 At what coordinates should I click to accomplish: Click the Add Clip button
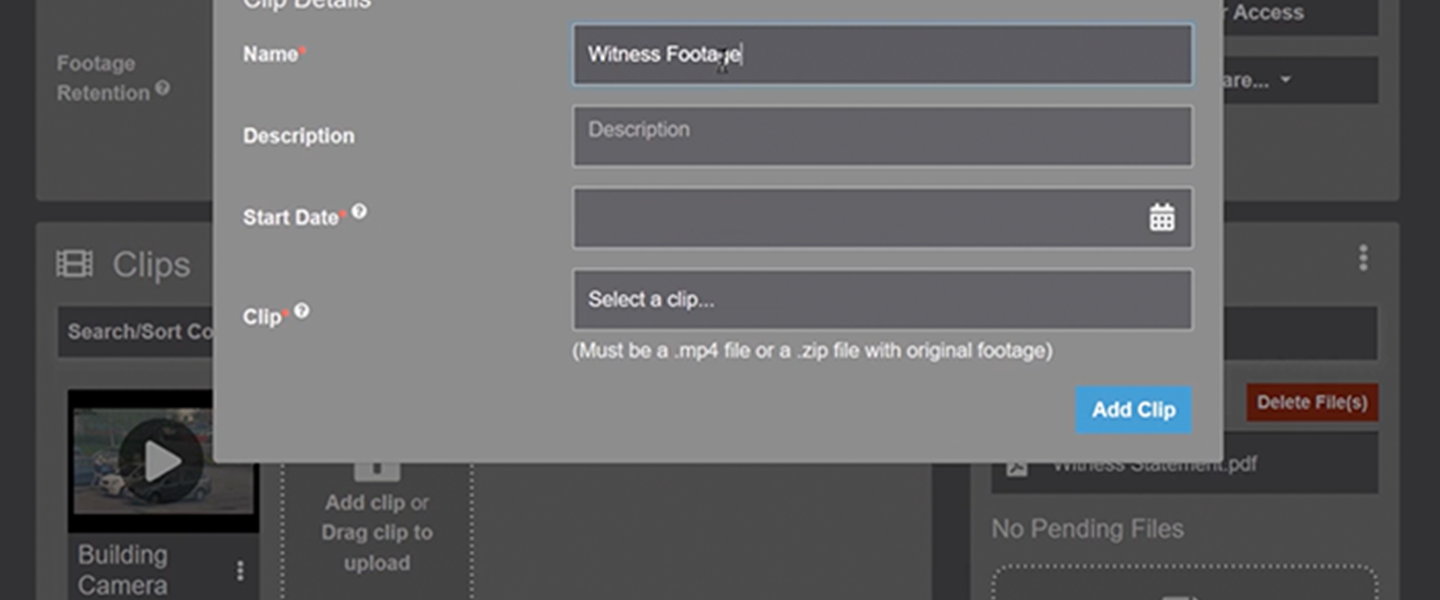click(x=1134, y=410)
